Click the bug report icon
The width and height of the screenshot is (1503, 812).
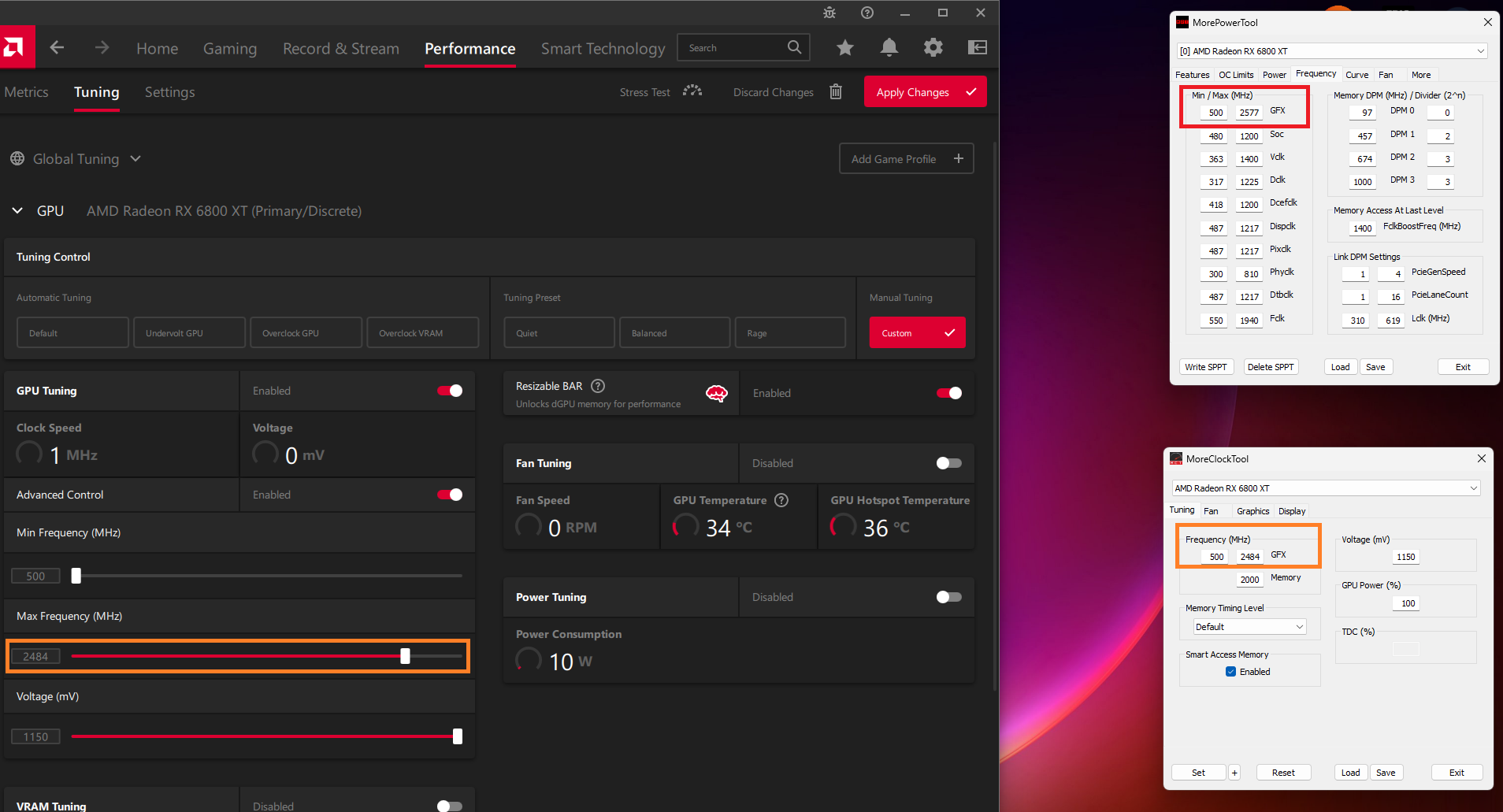pos(829,13)
